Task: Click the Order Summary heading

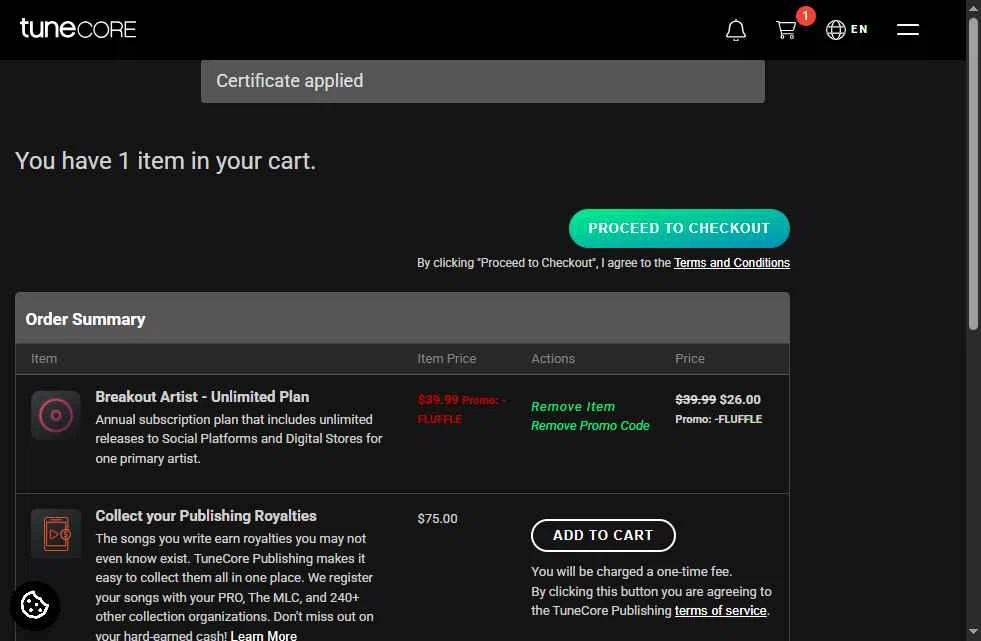Action: coord(85,320)
